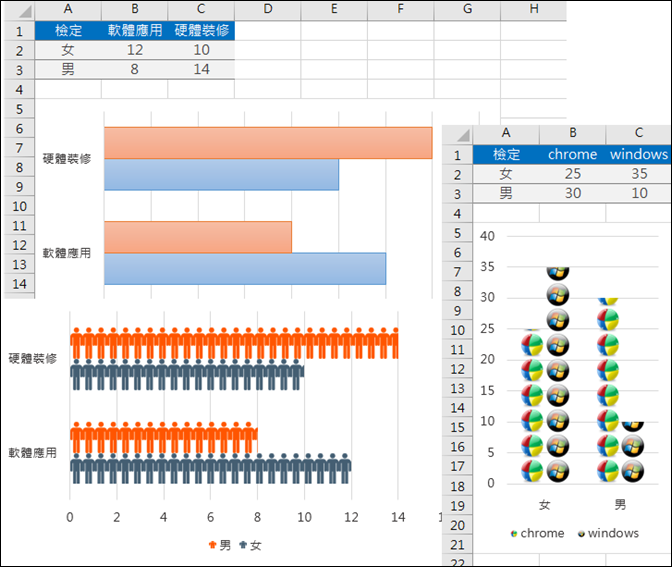This screenshot has width=672, height=567.
Task: Select column F header
Action: 400,9
